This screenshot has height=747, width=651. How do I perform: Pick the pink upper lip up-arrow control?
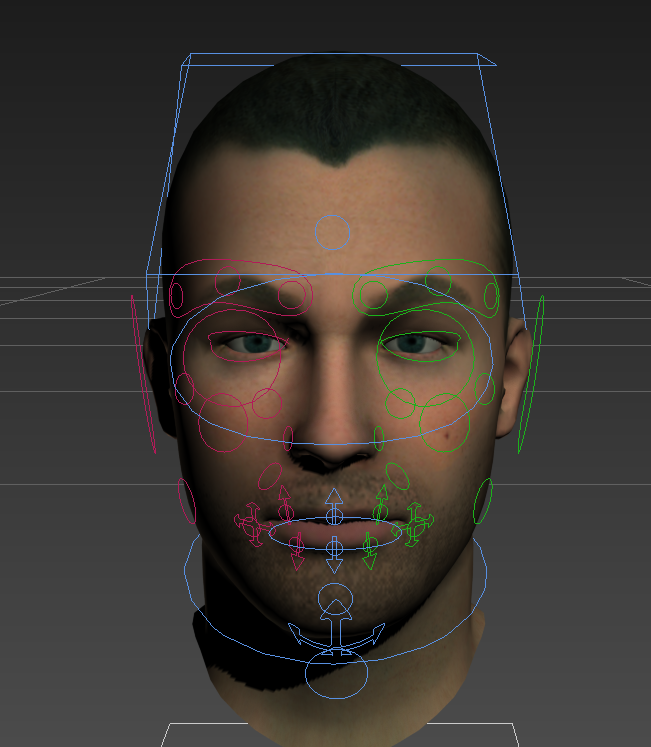coord(284,497)
